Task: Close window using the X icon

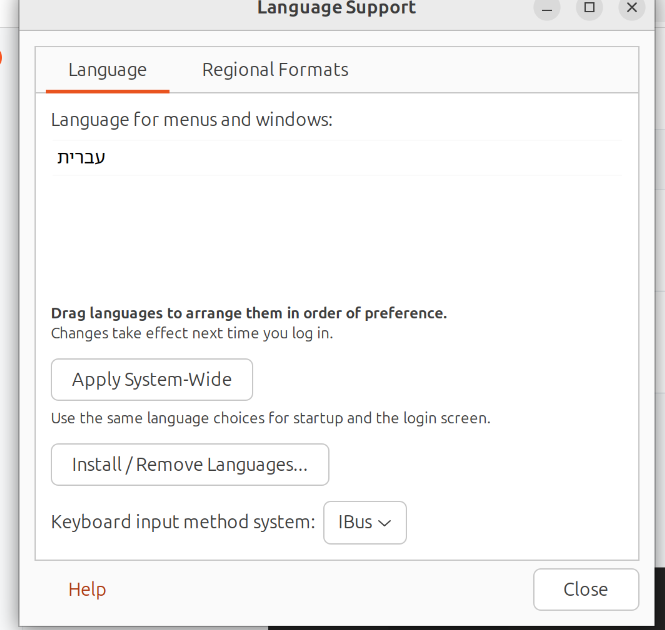Action: 631,8
